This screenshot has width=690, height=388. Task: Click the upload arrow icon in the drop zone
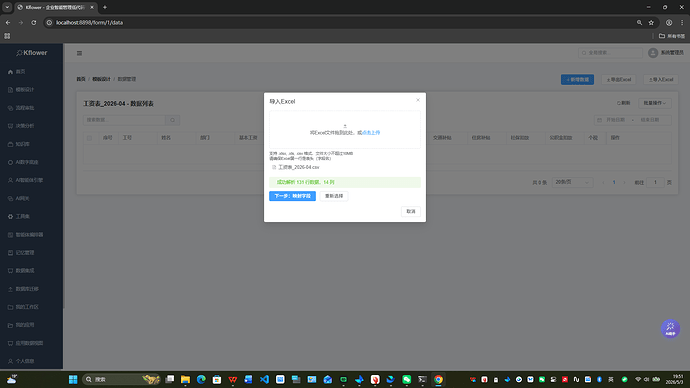tap(345, 126)
